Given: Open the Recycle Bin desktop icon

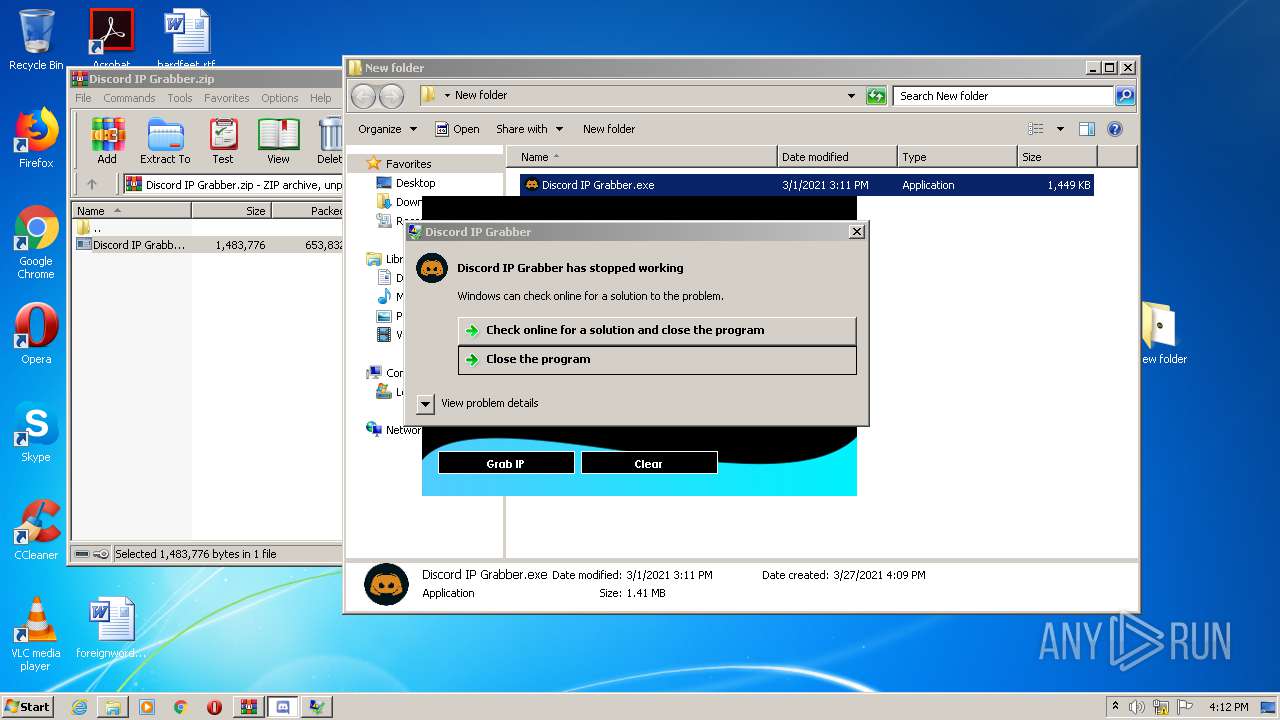Looking at the screenshot, I should pyautogui.click(x=36, y=40).
